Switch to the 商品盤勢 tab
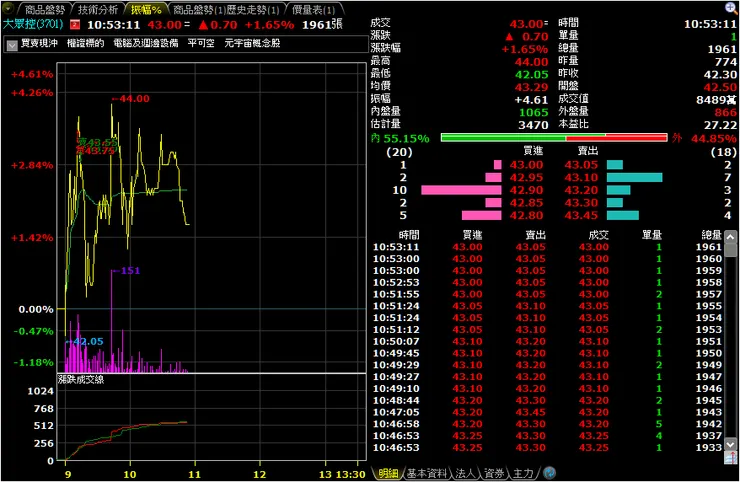The image size is (740, 482). (44, 9)
